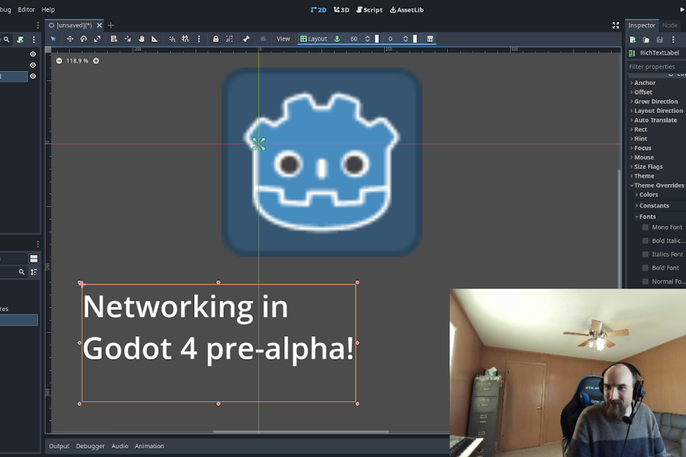Toggle visibility of selected third scene node
The height and width of the screenshot is (457, 686).
click(x=33, y=76)
